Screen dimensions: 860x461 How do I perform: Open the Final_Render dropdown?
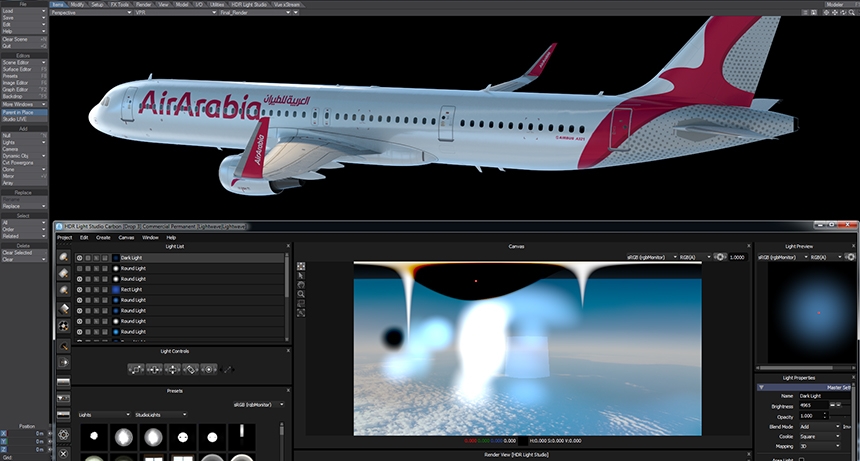pos(255,12)
